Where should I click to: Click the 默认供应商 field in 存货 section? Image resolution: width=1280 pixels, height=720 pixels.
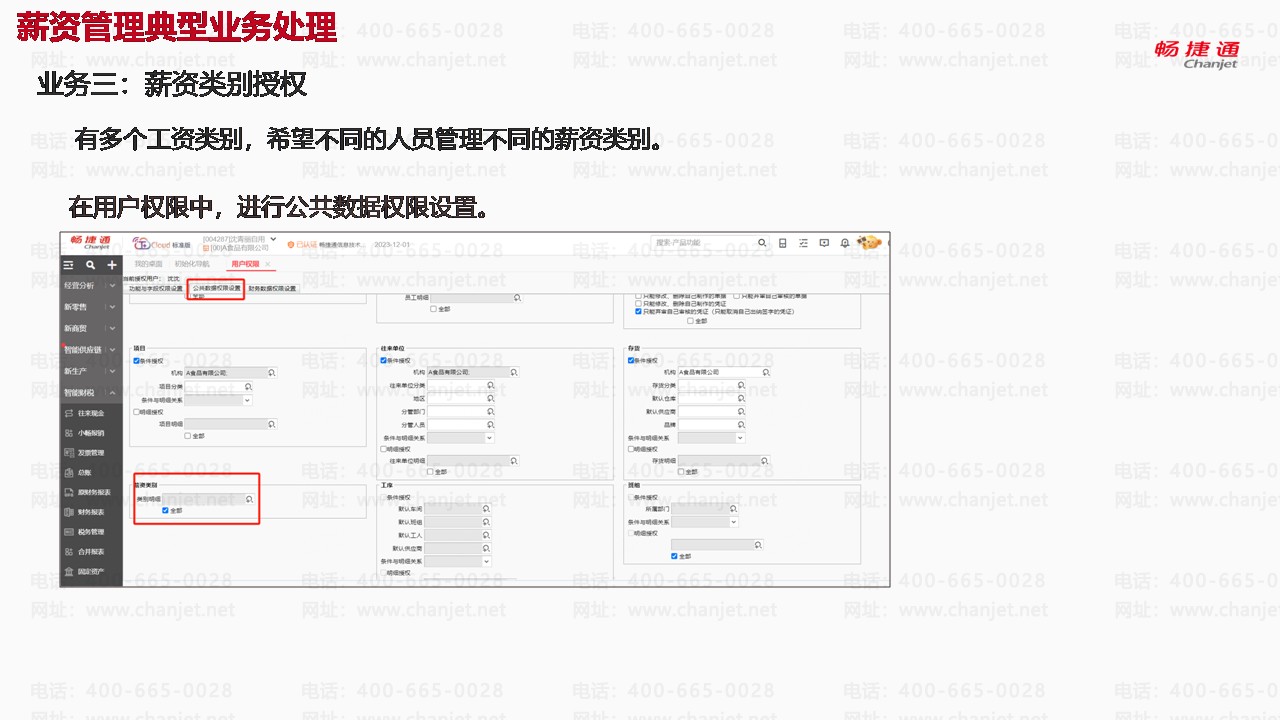tap(713, 411)
